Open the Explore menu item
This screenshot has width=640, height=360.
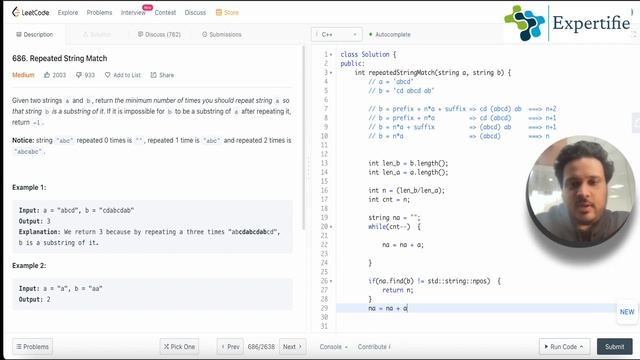[x=68, y=13]
